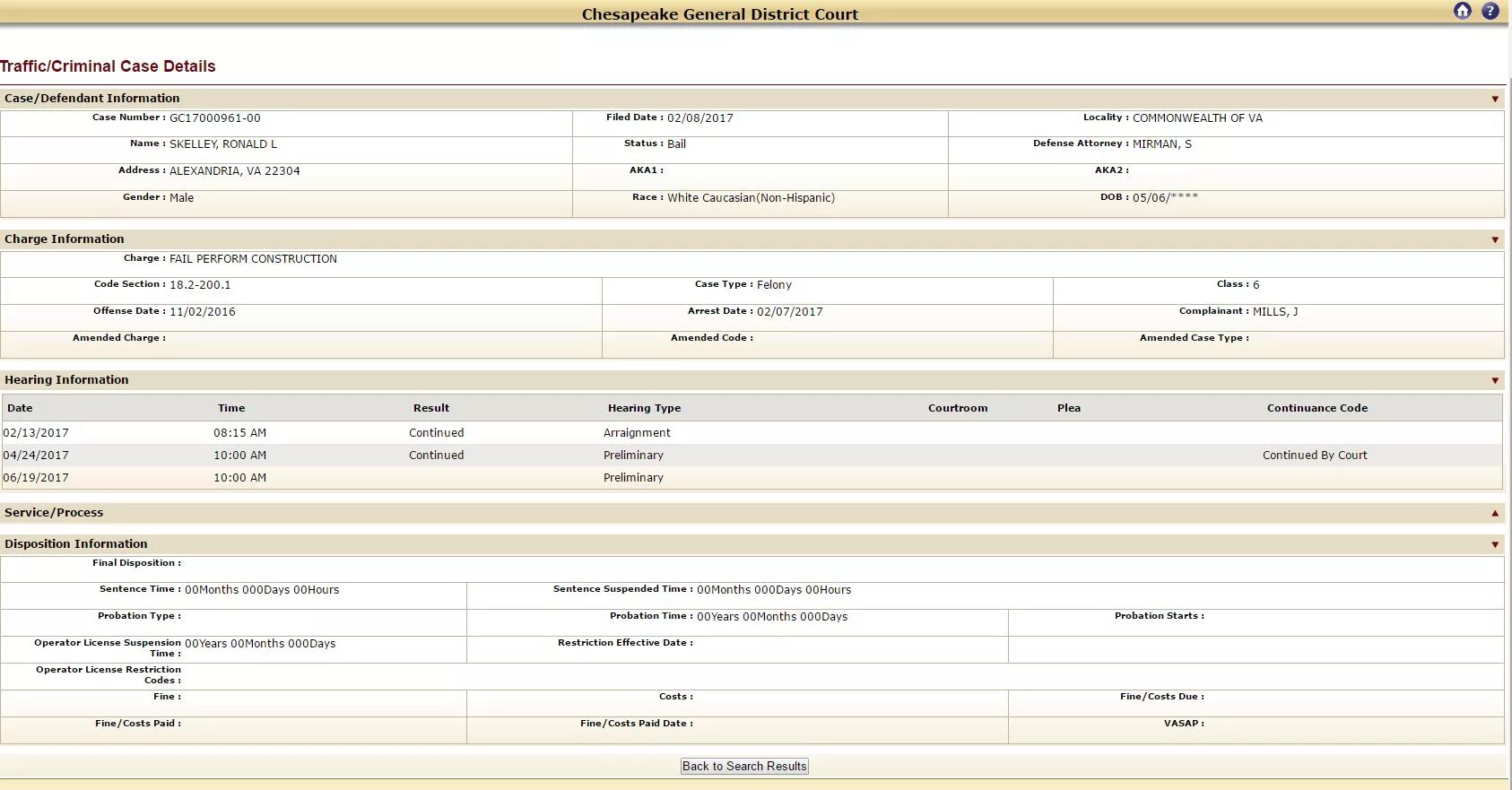
Task: Click Continued result for 04/24/2017 hearing
Action: 437,455
